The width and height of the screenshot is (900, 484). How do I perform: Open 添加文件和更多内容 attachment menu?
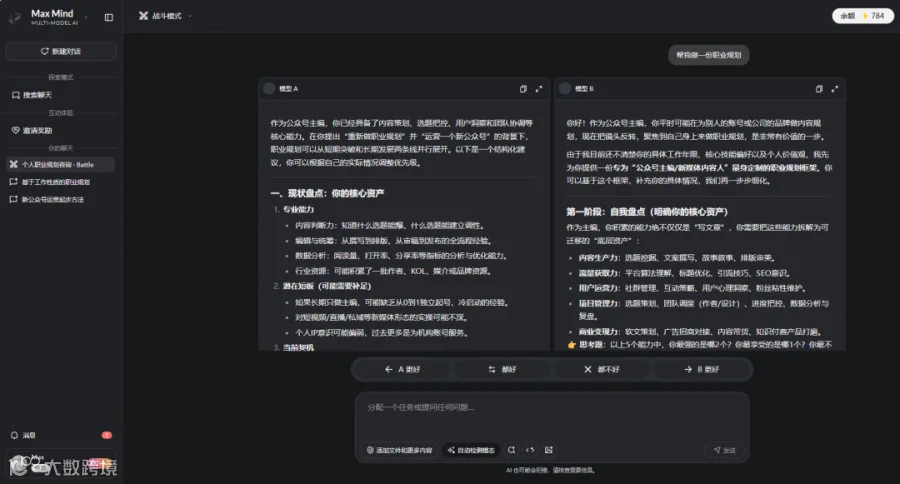tap(399, 450)
